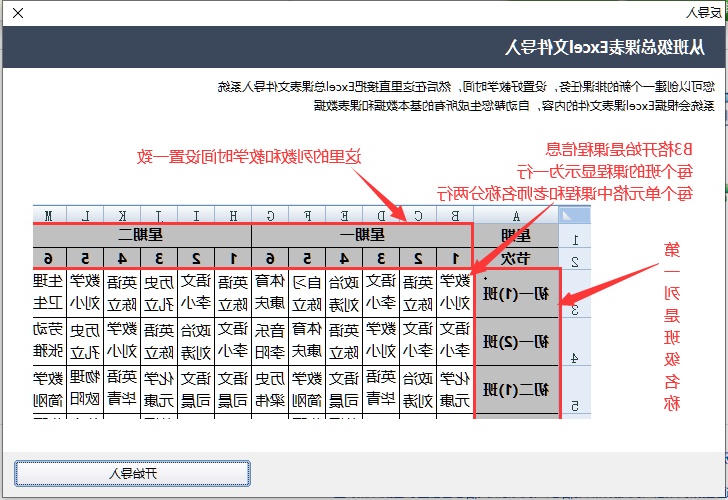Click the 星期二 header cell in the sample table
The image size is (728, 500).
[142, 235]
